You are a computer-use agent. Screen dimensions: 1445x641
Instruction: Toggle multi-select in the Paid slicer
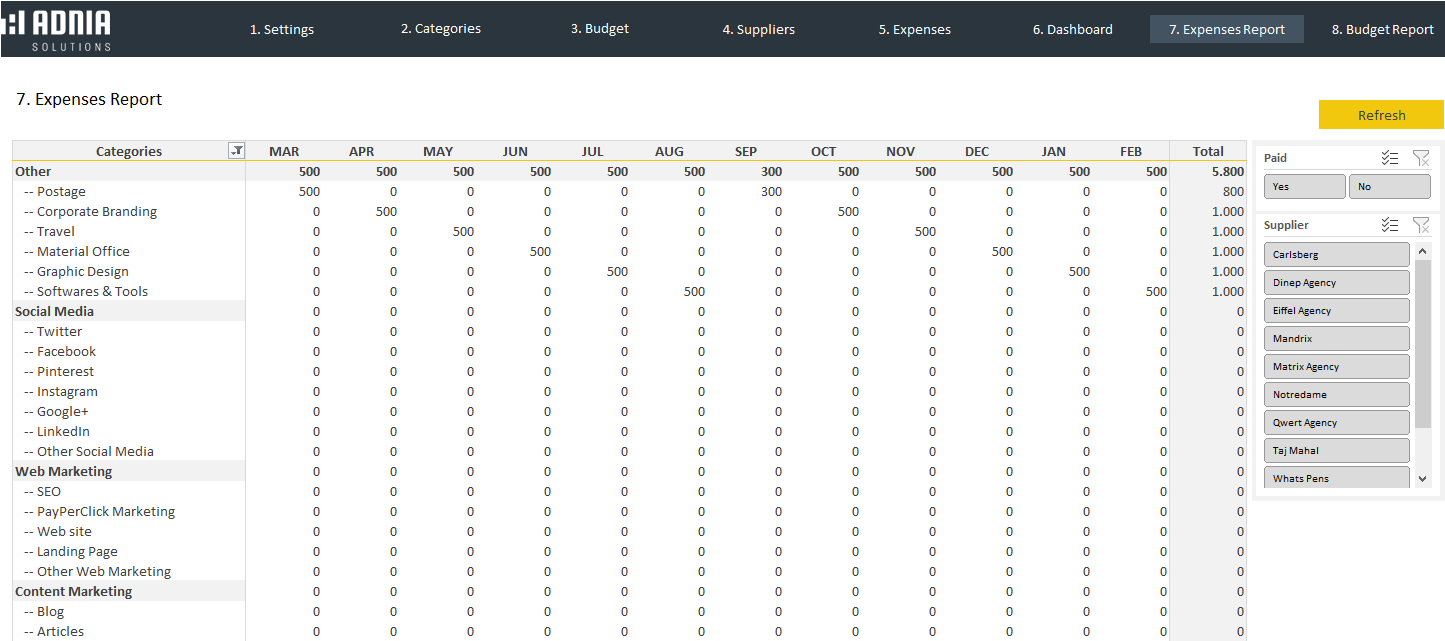pos(1389,158)
